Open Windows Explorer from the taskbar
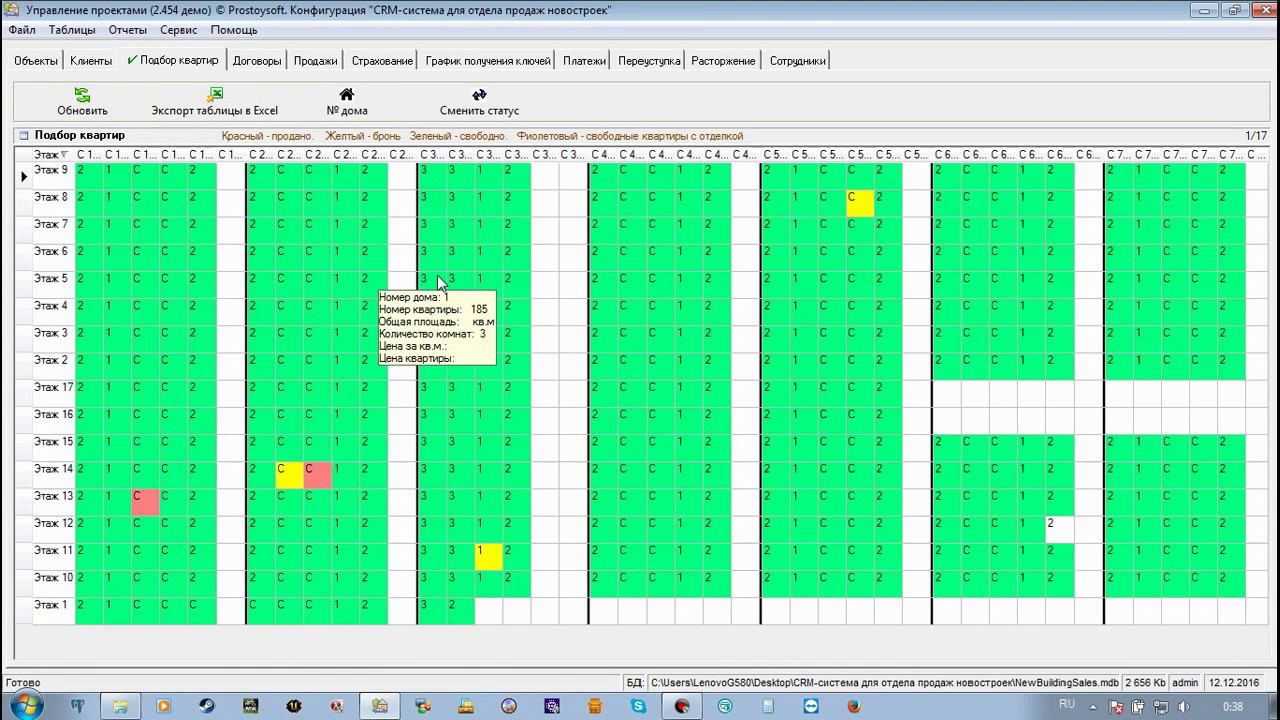The image size is (1280, 720). 120,706
